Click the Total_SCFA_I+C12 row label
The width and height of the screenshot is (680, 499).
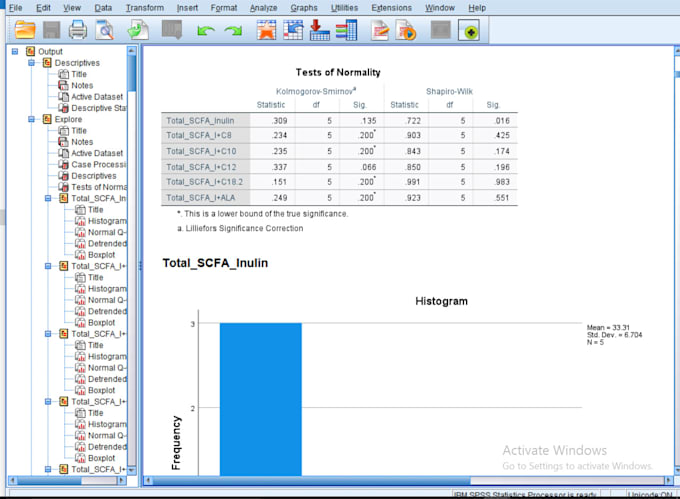[x=201, y=167]
